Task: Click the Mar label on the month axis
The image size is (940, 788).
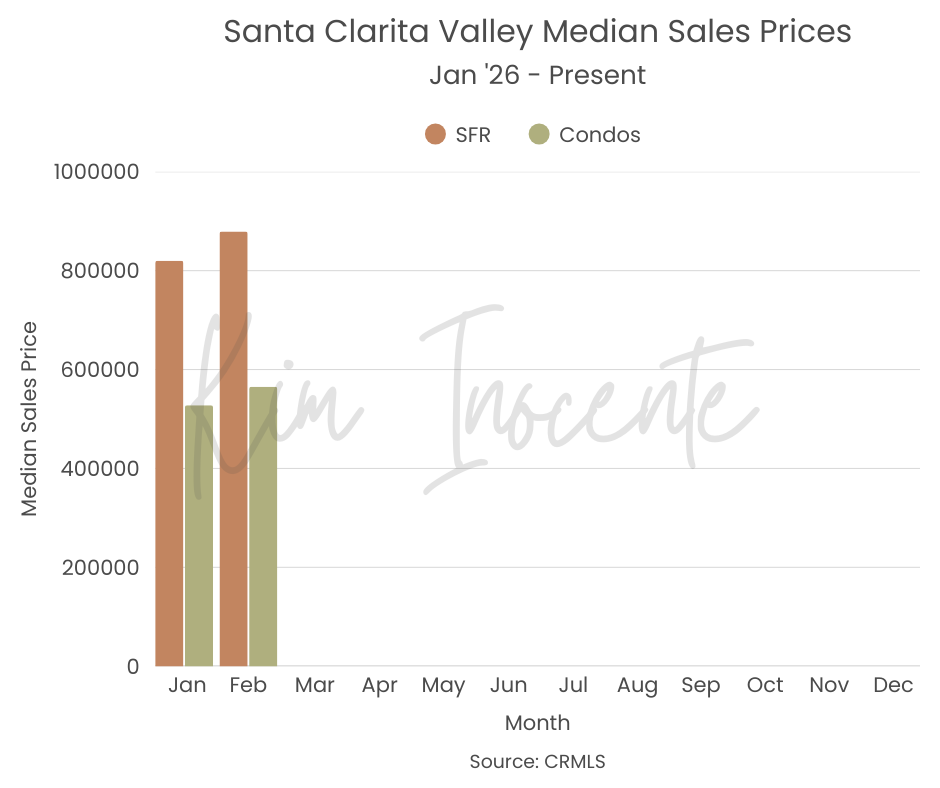Action: tap(315, 685)
